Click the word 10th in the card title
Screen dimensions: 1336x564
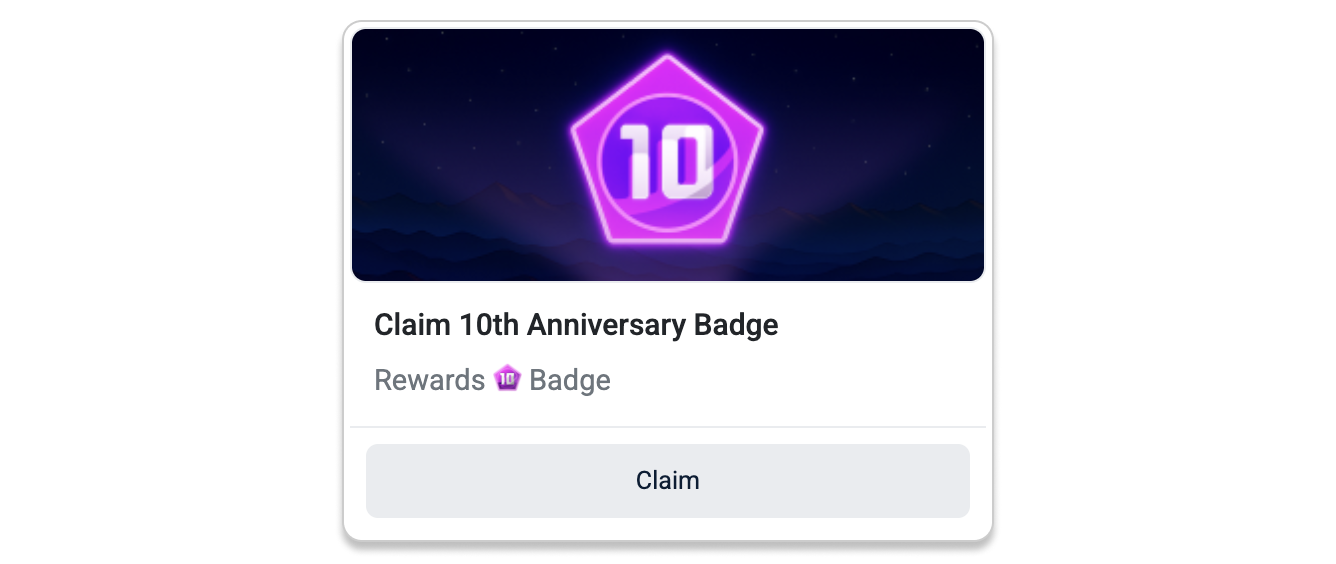coord(489,325)
